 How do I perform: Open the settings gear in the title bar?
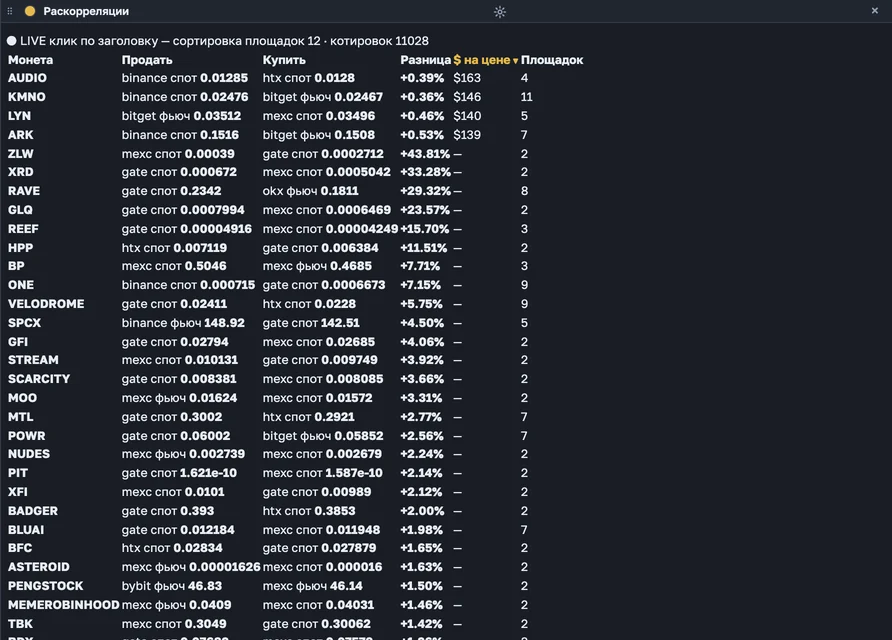coord(499,11)
